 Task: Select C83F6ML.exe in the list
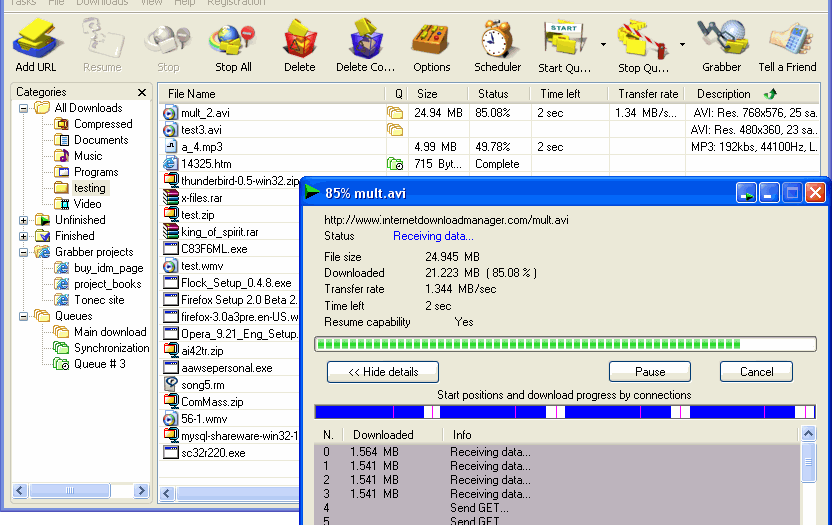tap(214, 249)
